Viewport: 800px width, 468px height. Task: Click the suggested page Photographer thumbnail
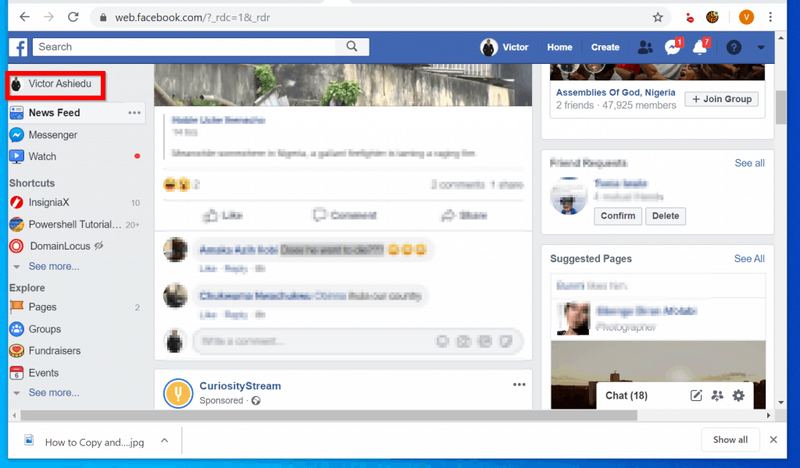(574, 318)
